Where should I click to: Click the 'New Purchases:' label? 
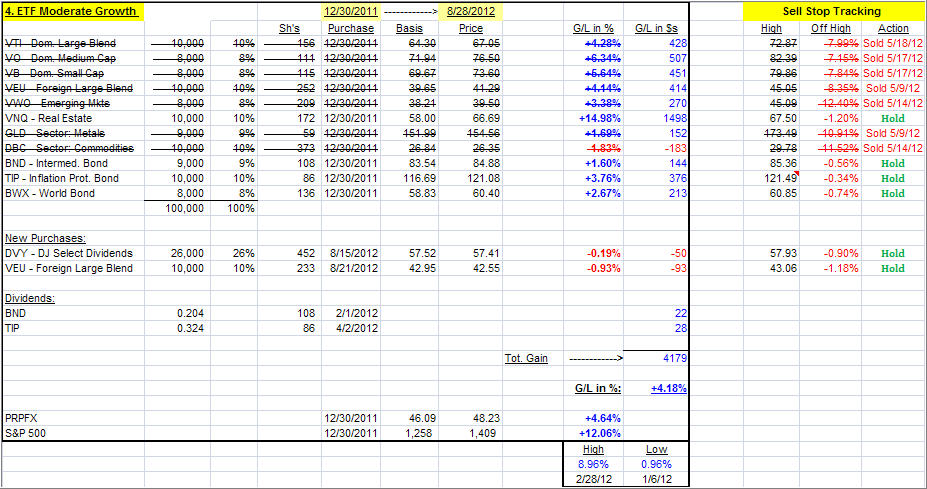pyautogui.click(x=46, y=238)
